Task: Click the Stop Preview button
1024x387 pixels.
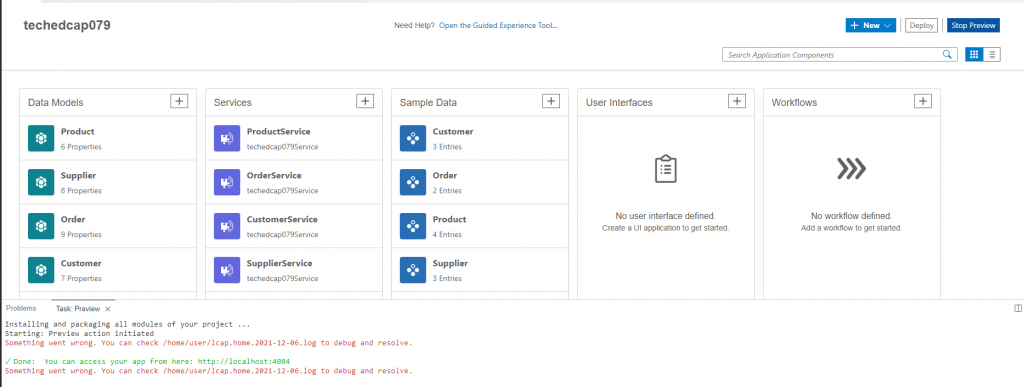Action: tap(973, 25)
